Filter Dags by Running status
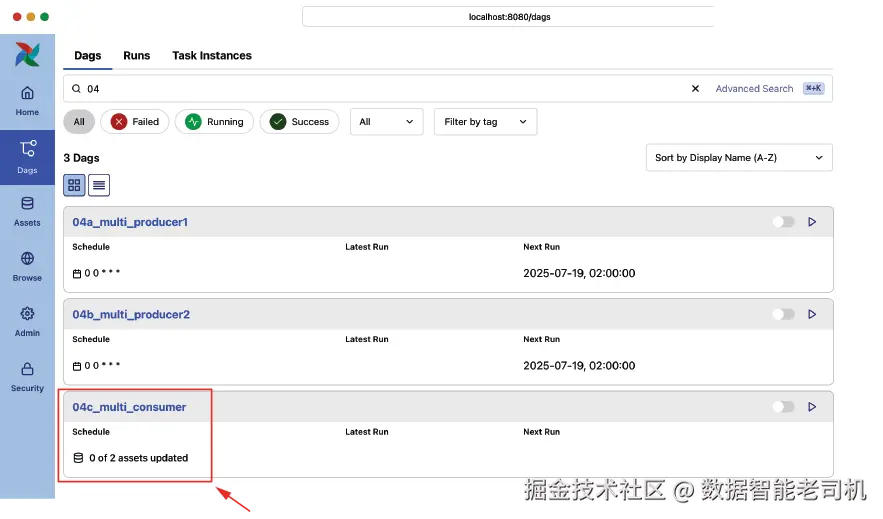The width and height of the screenshot is (883, 519). point(214,122)
